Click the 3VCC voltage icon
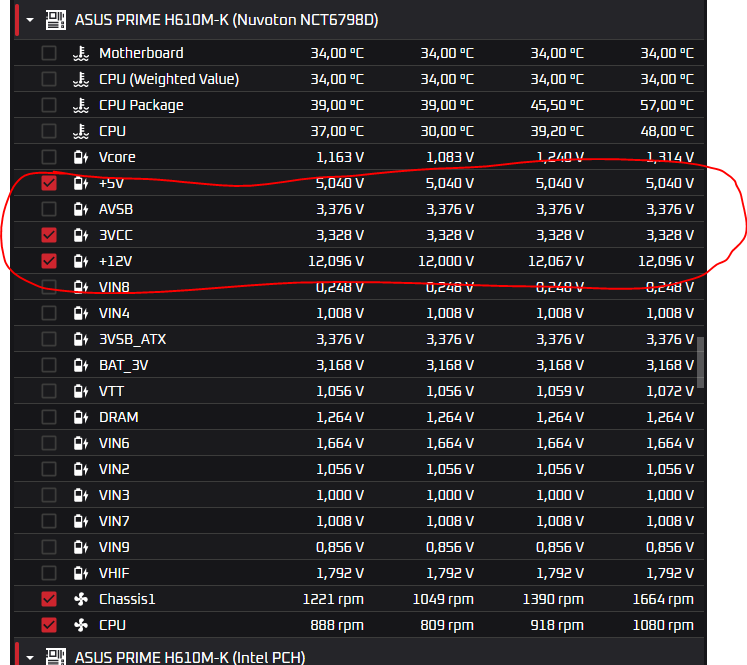The image size is (747, 665). (81, 235)
